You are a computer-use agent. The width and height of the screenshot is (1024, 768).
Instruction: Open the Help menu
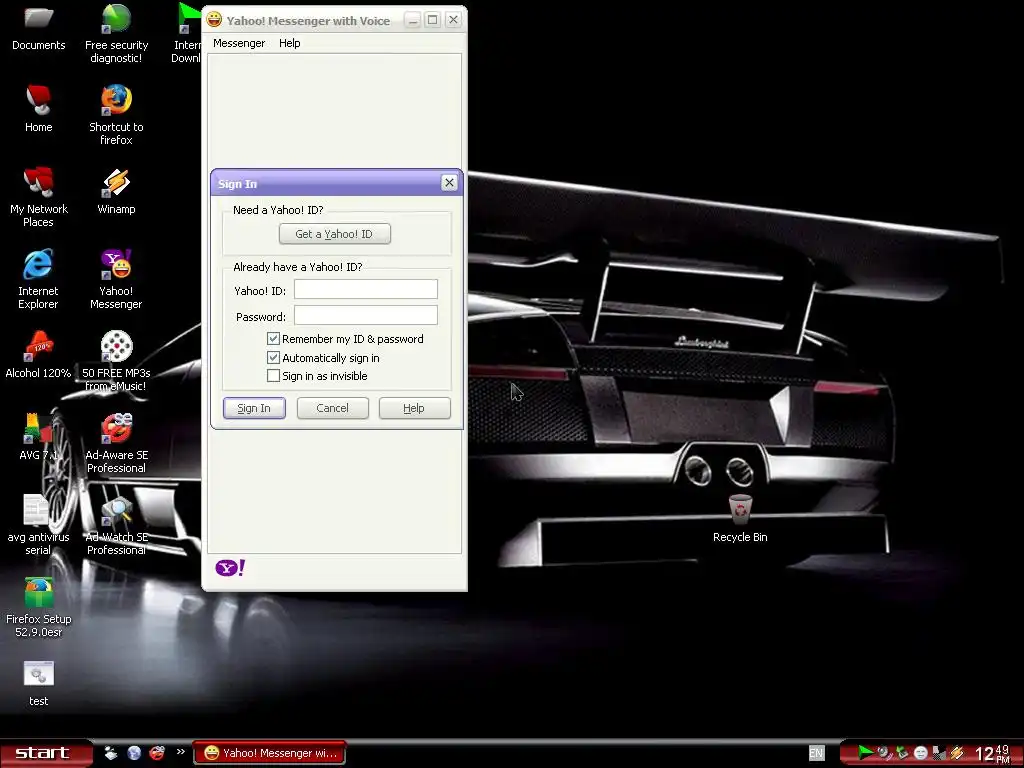(289, 43)
